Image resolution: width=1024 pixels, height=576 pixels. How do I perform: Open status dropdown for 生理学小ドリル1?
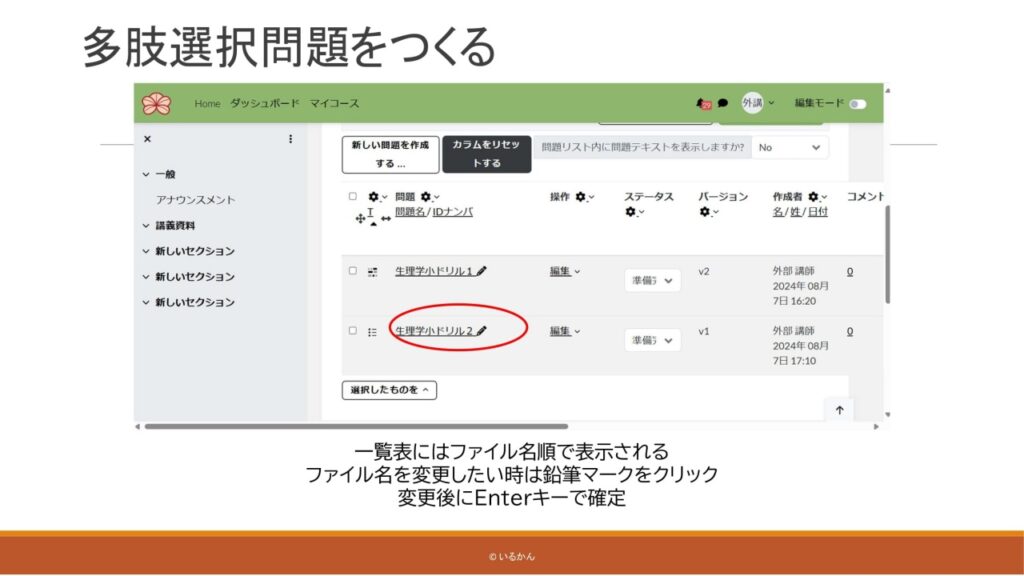pos(652,281)
